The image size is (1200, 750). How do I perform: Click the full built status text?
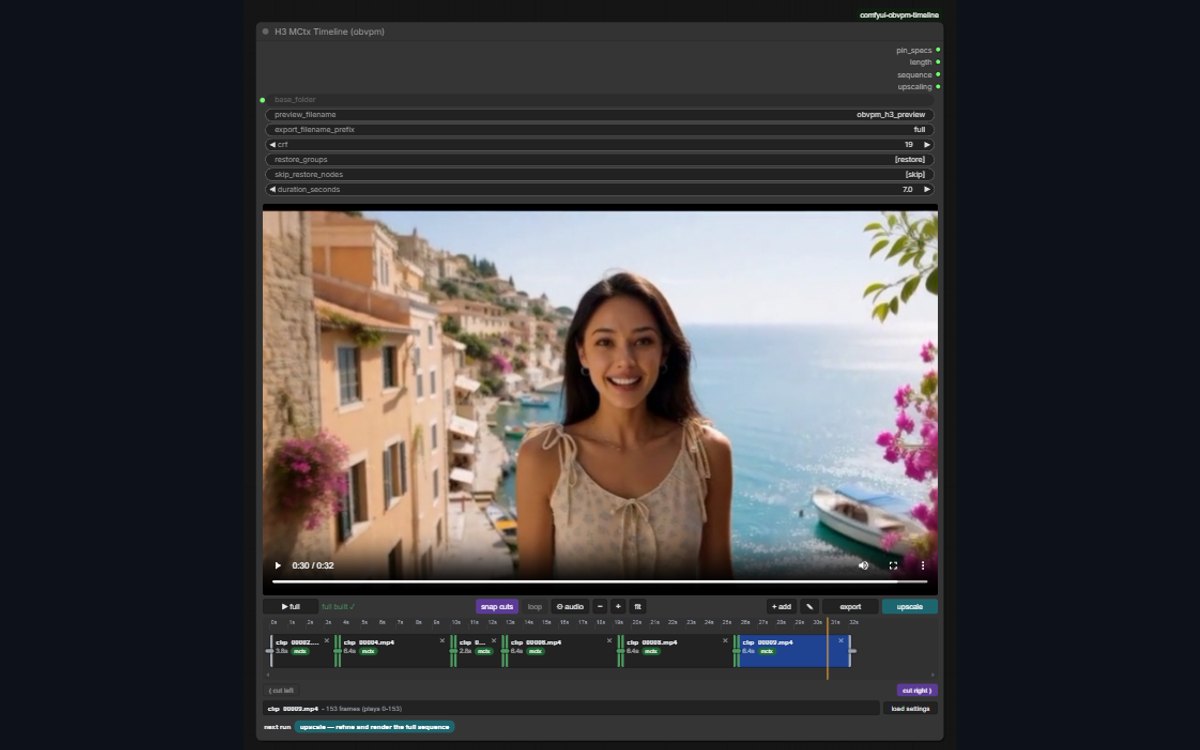click(x=338, y=606)
